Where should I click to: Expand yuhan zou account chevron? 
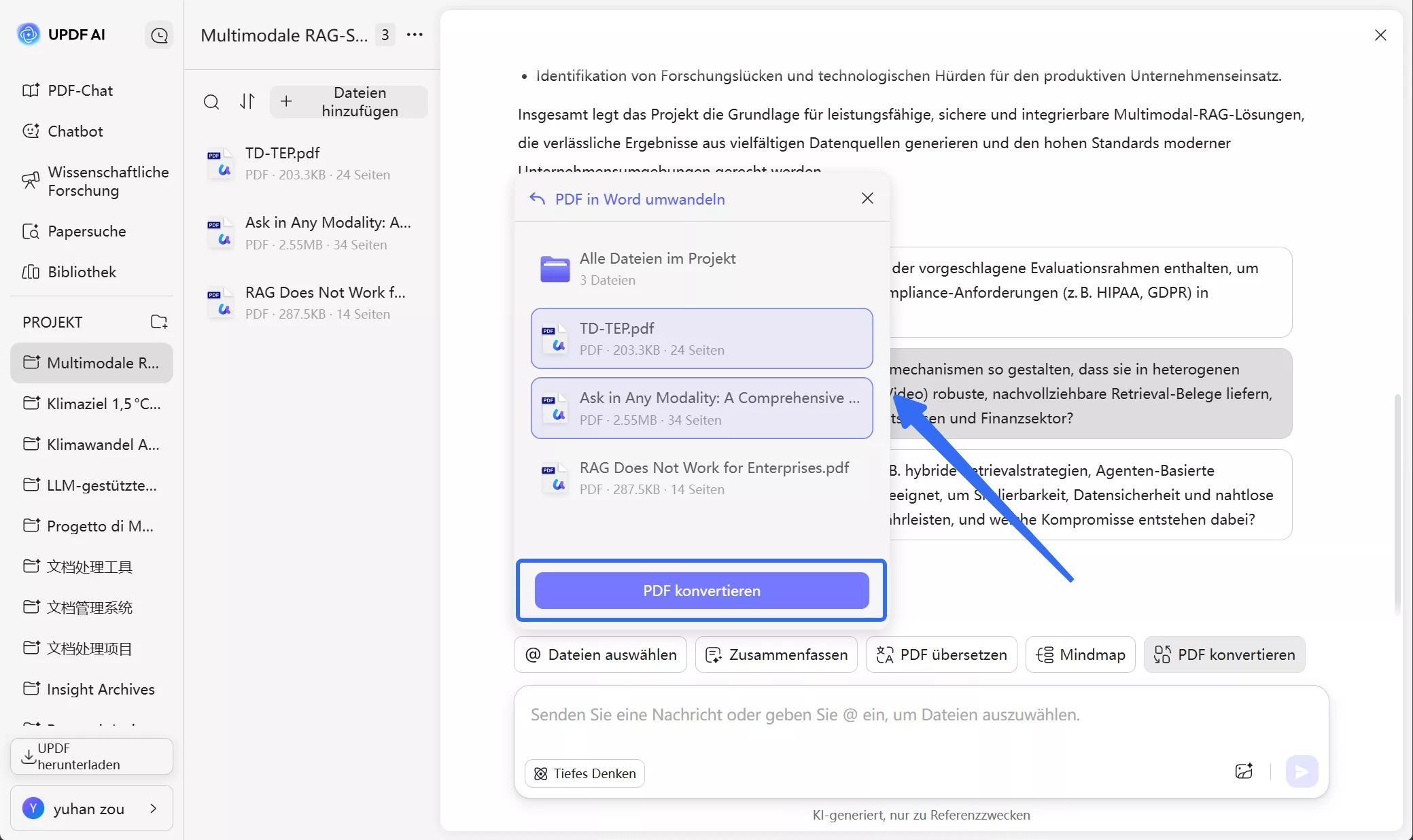[x=154, y=808]
